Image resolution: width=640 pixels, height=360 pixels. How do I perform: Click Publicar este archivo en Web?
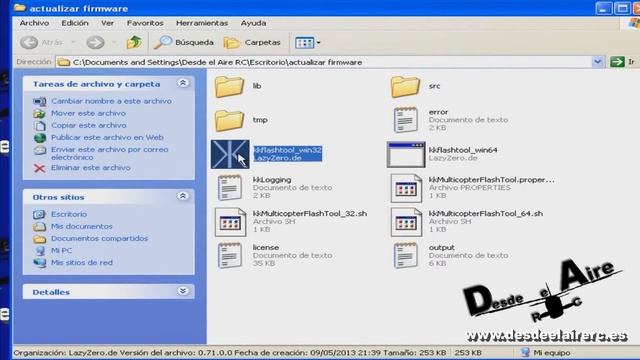click(x=107, y=138)
